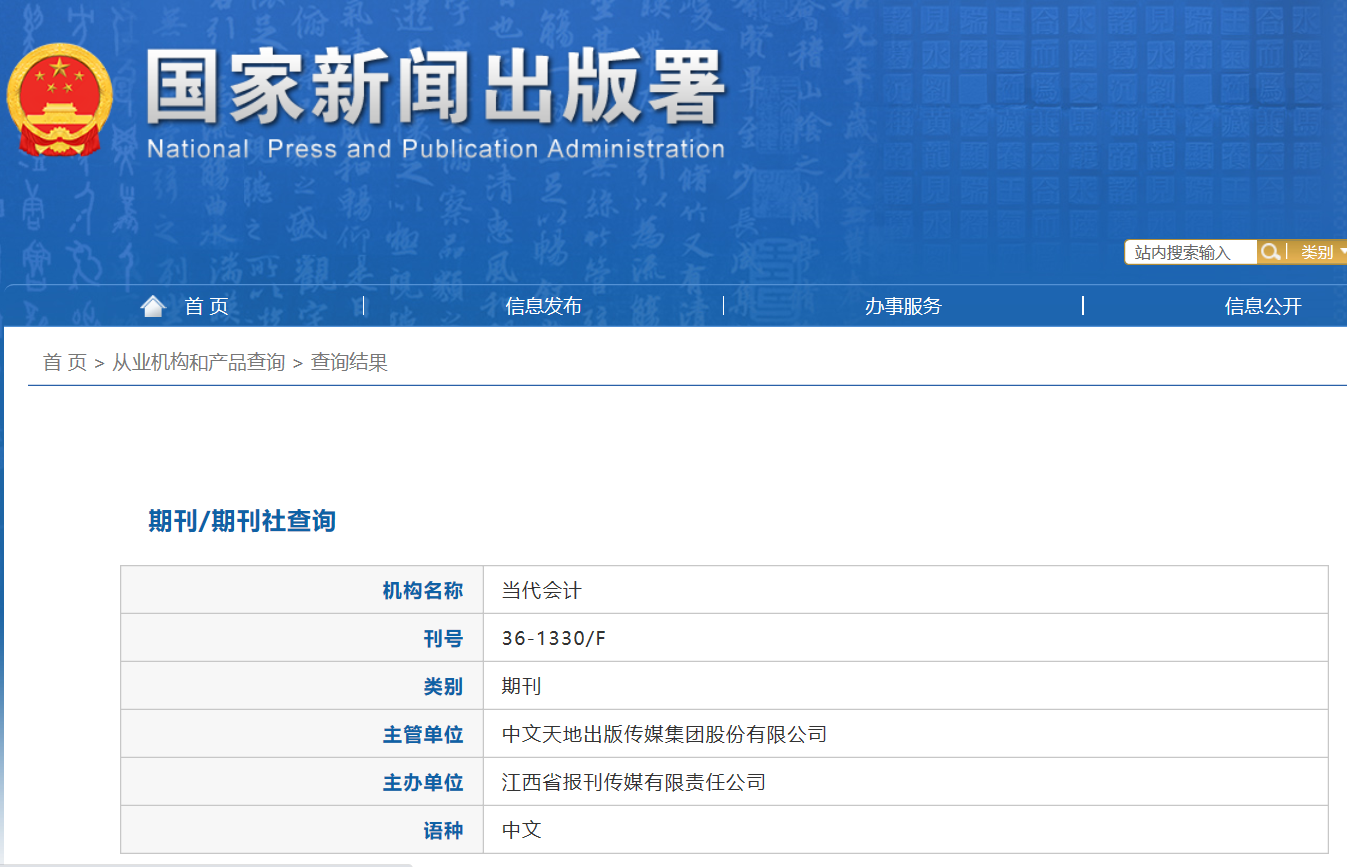Click the 查询结果 breadcrumb text
The width and height of the screenshot is (1347, 867).
pos(349,362)
